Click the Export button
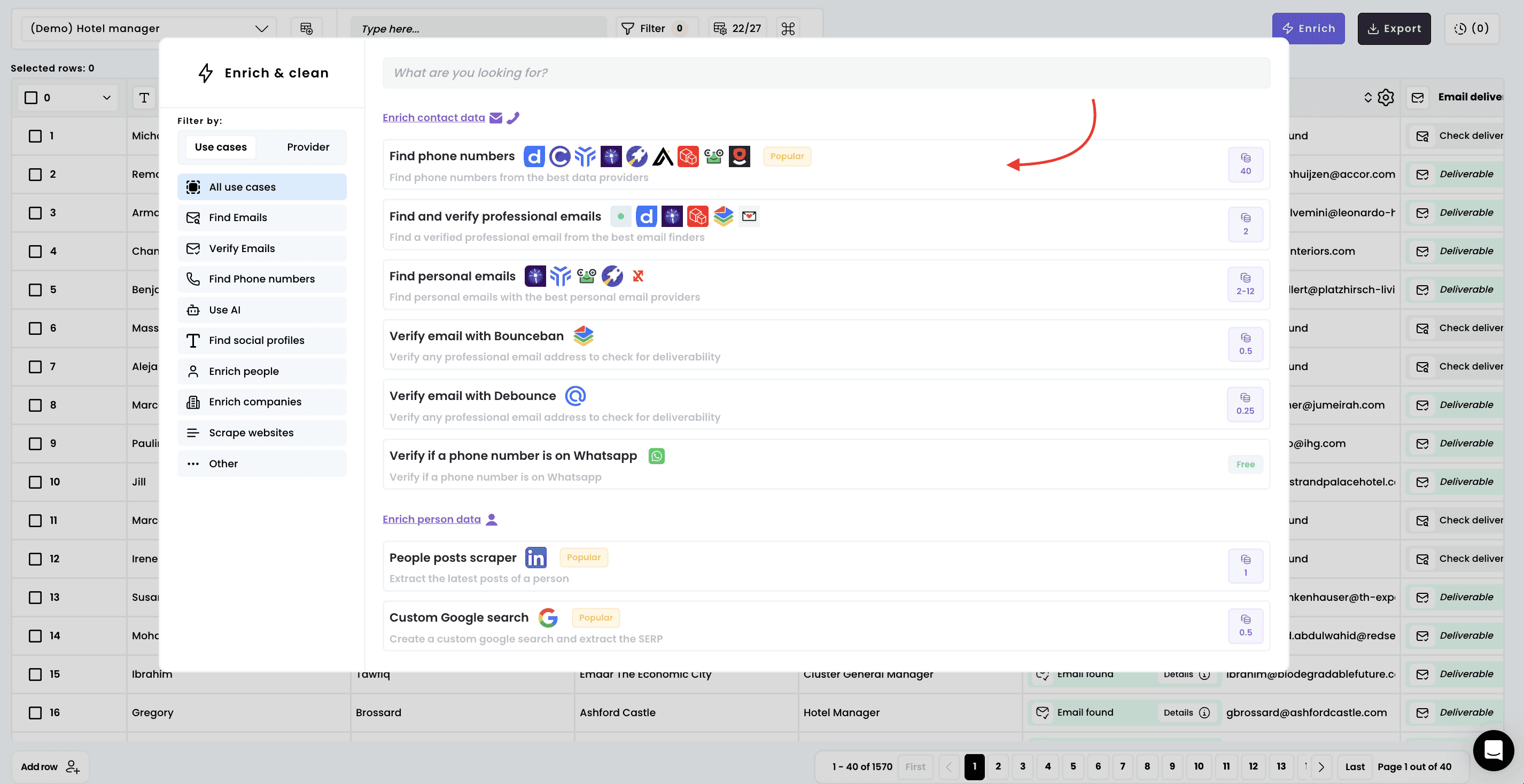The image size is (1524, 784). click(1394, 28)
